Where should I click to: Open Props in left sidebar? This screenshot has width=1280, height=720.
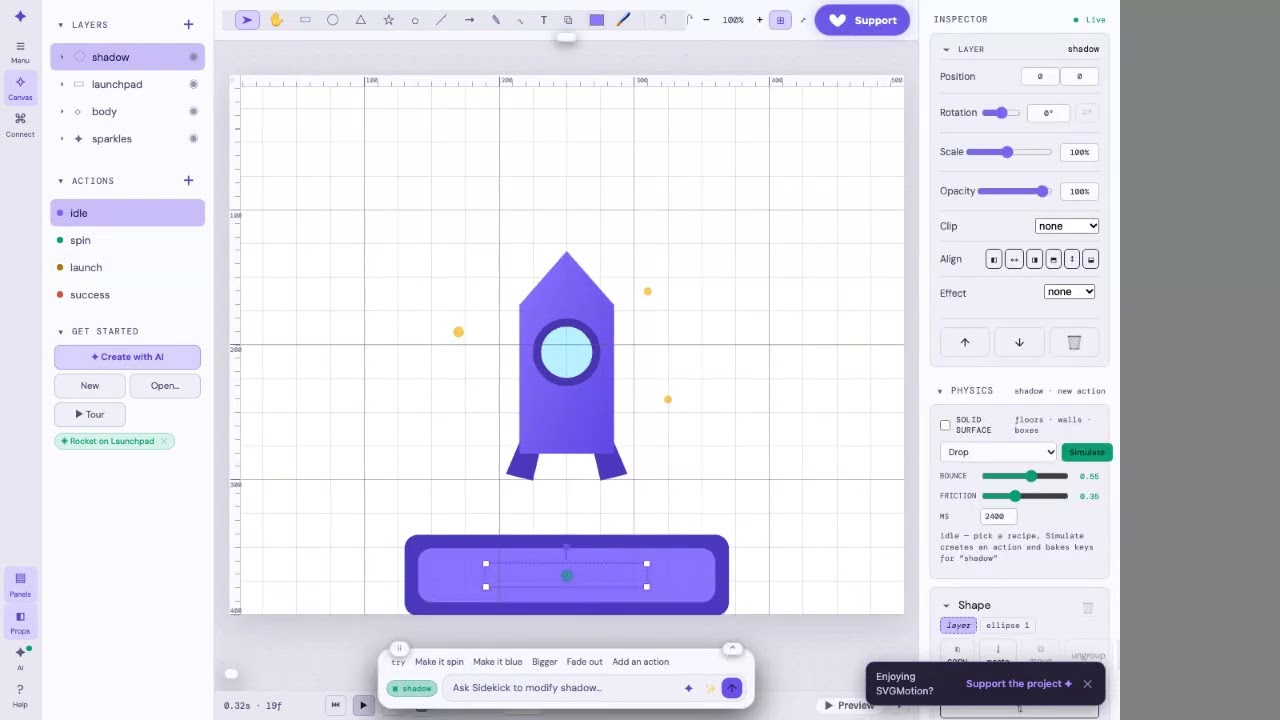pyautogui.click(x=20, y=622)
